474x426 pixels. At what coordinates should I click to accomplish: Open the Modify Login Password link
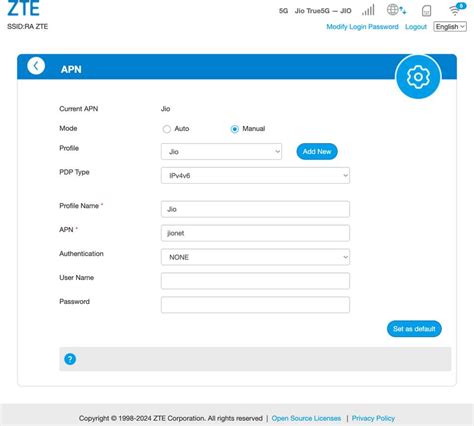tap(362, 27)
